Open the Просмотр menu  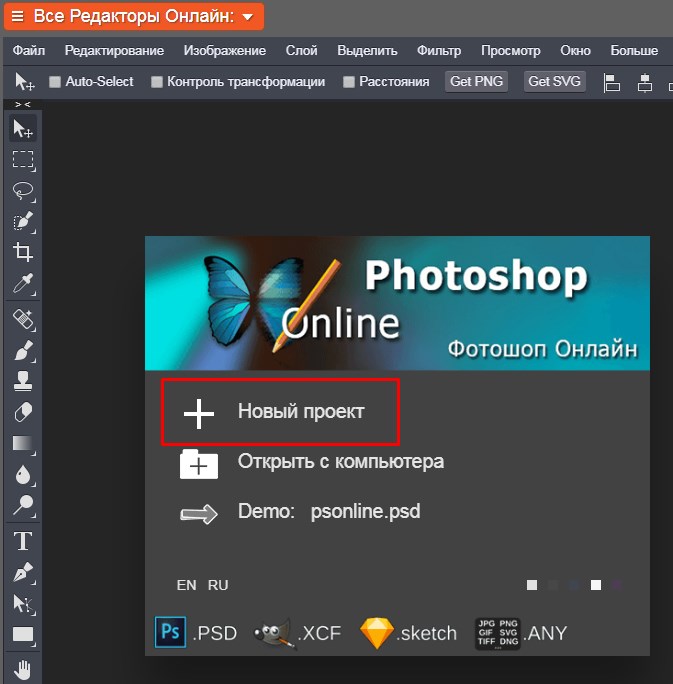(x=511, y=51)
